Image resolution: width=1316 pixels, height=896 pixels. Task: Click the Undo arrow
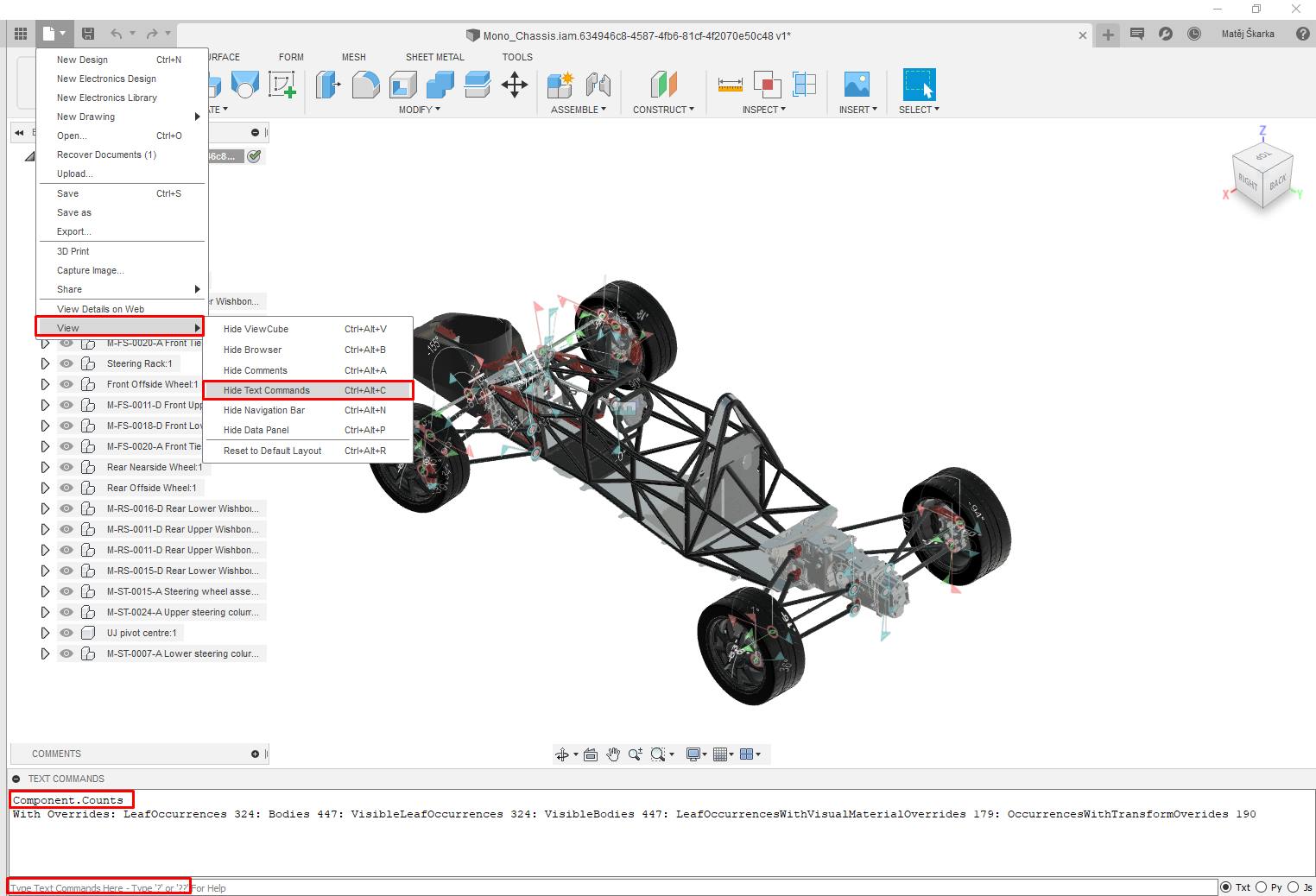click(117, 35)
